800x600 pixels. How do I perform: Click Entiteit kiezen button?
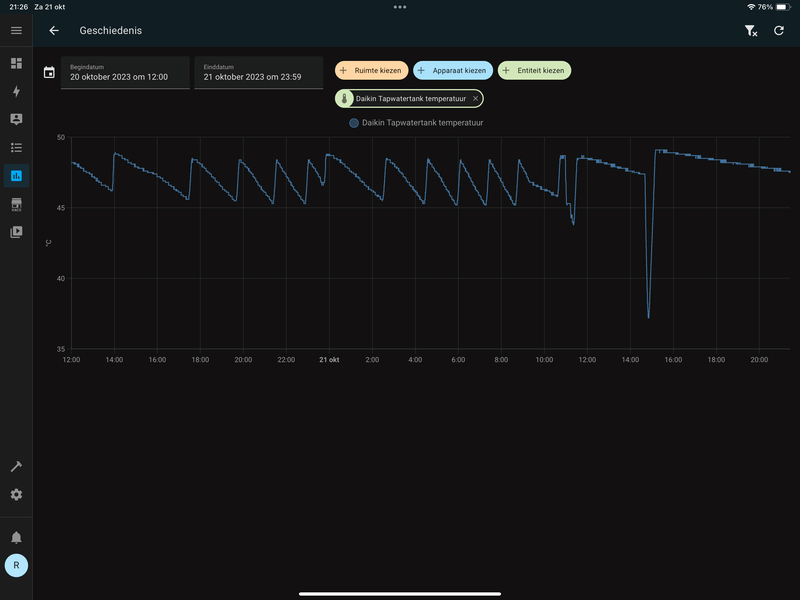(535, 70)
